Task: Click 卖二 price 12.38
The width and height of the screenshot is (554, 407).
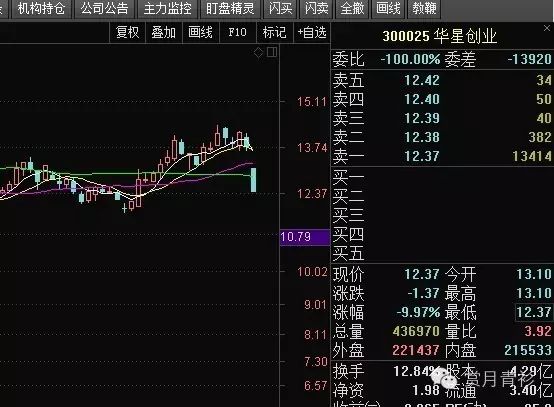Action: (422, 137)
